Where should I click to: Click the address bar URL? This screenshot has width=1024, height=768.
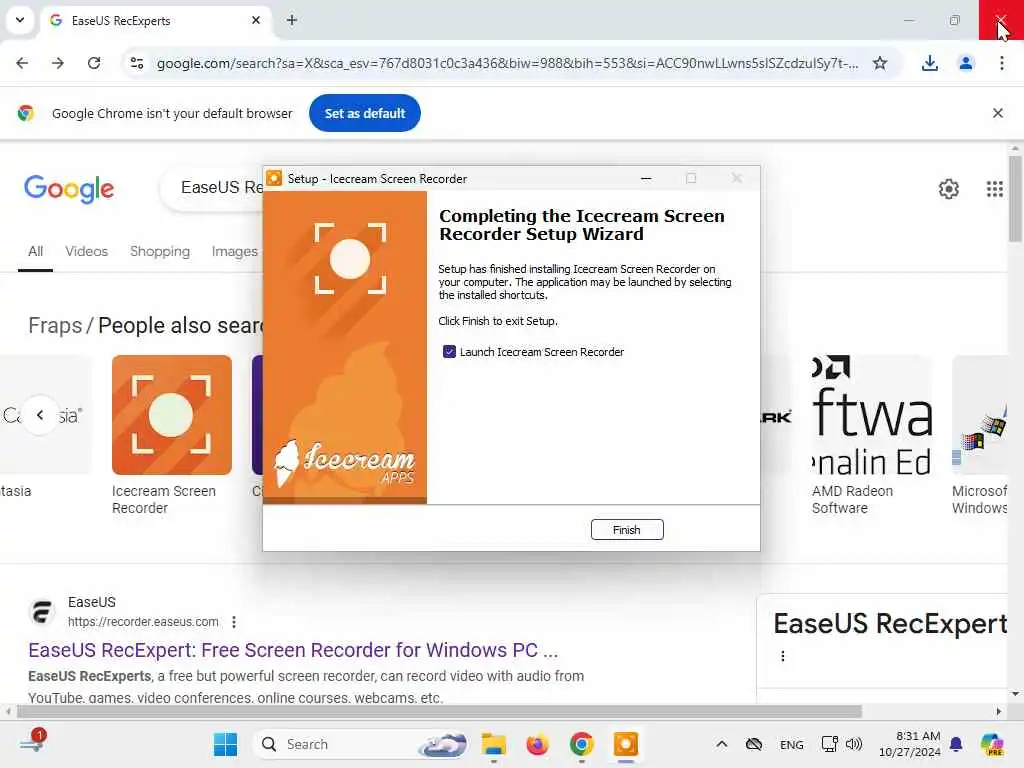pyautogui.click(x=507, y=63)
